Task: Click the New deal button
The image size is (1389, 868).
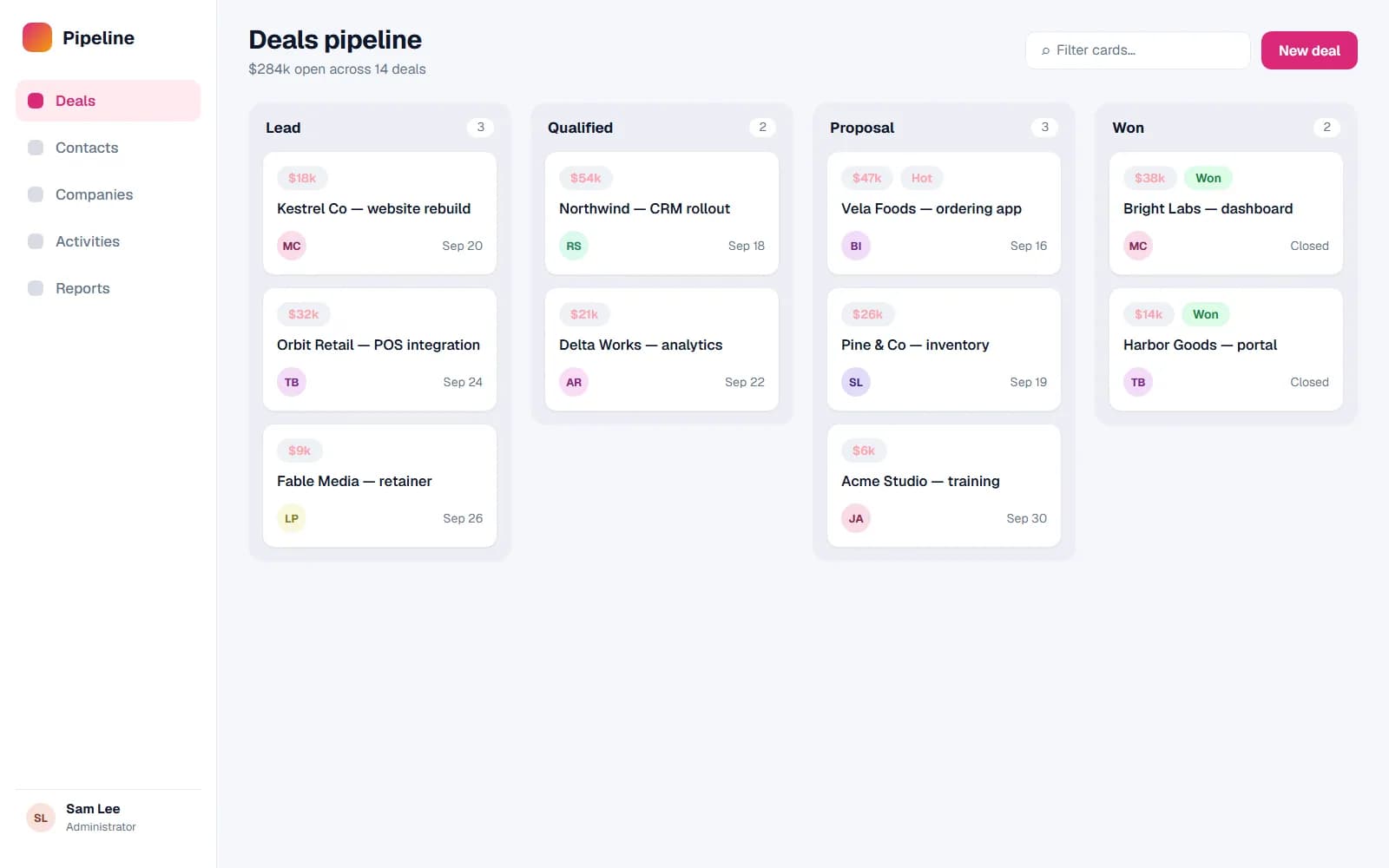Action: tap(1309, 50)
